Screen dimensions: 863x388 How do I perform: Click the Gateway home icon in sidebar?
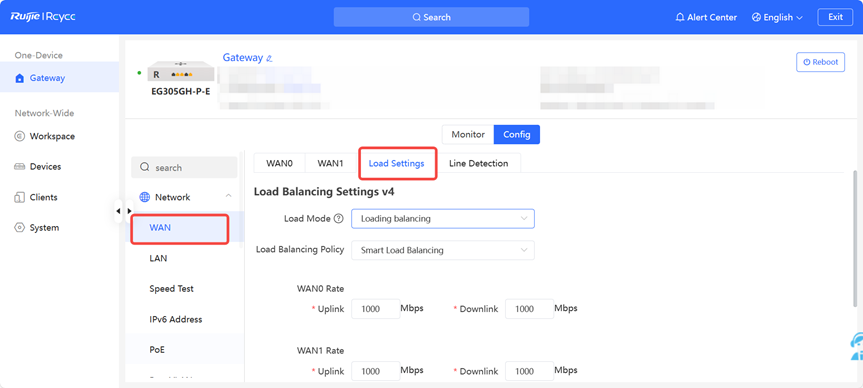20,78
